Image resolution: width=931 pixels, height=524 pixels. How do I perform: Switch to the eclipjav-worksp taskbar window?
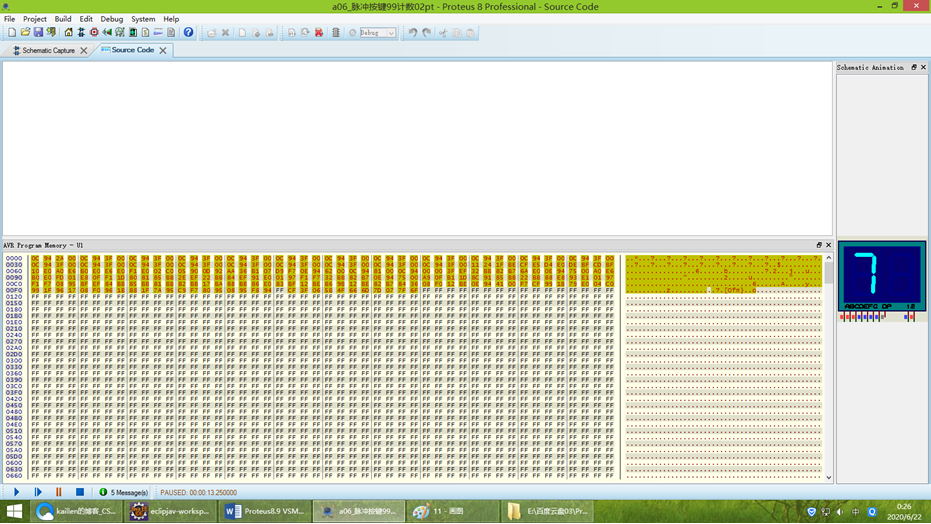coord(170,511)
